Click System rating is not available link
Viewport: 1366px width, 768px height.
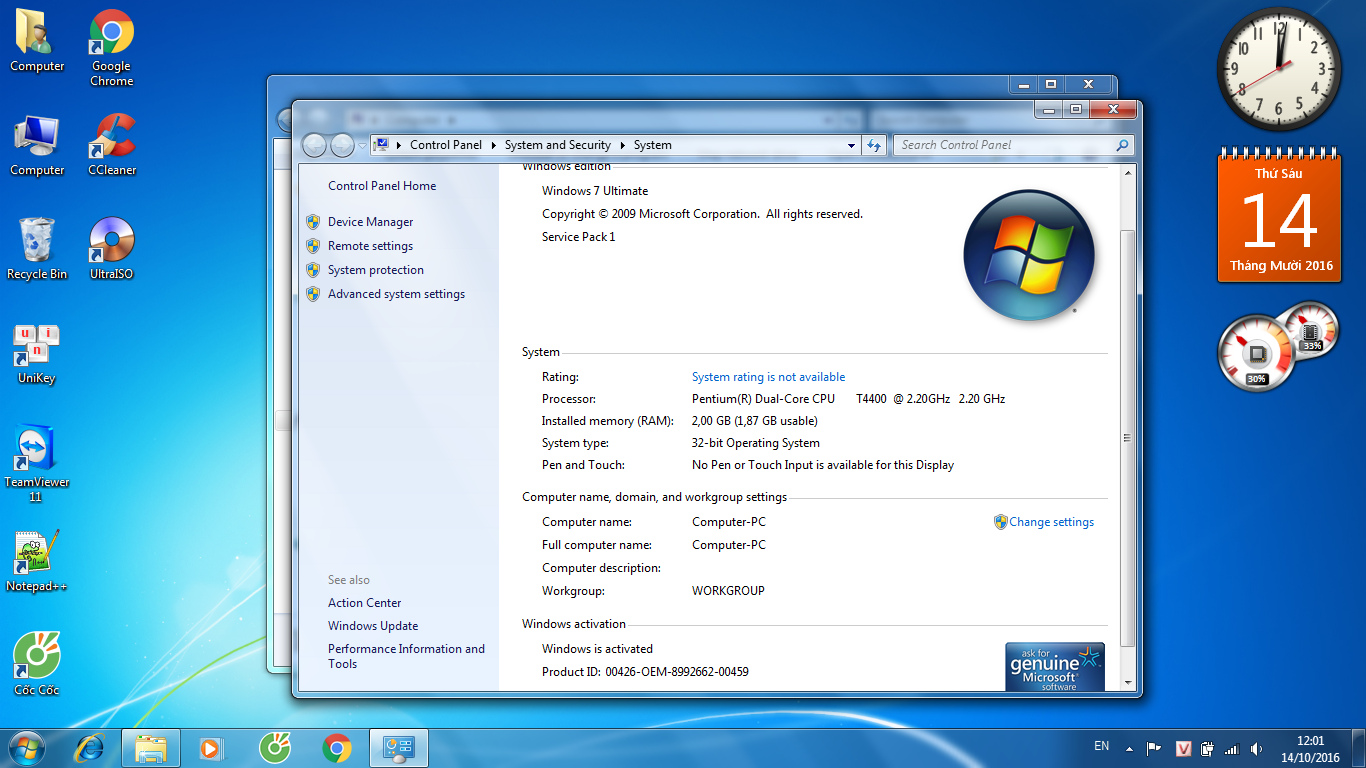tap(768, 377)
